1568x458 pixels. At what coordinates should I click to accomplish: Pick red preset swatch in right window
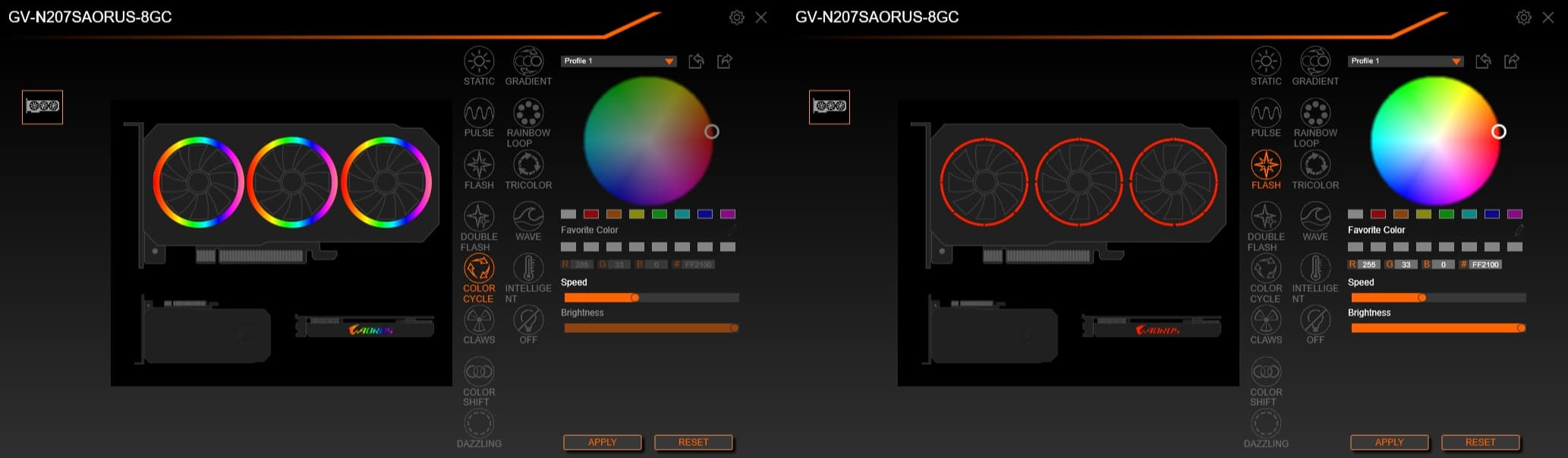point(1378,214)
